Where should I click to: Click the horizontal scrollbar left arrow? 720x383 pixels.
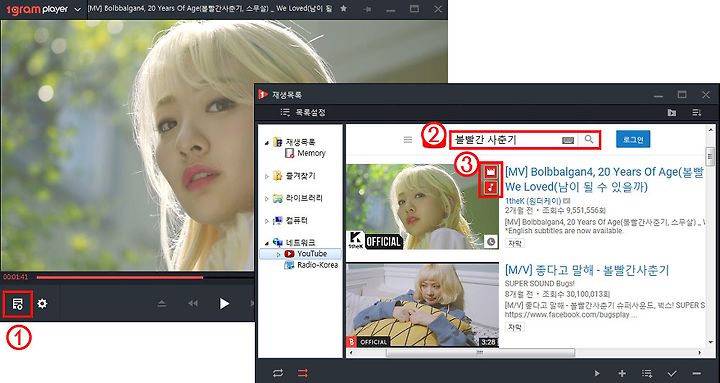pyautogui.click(x=351, y=353)
